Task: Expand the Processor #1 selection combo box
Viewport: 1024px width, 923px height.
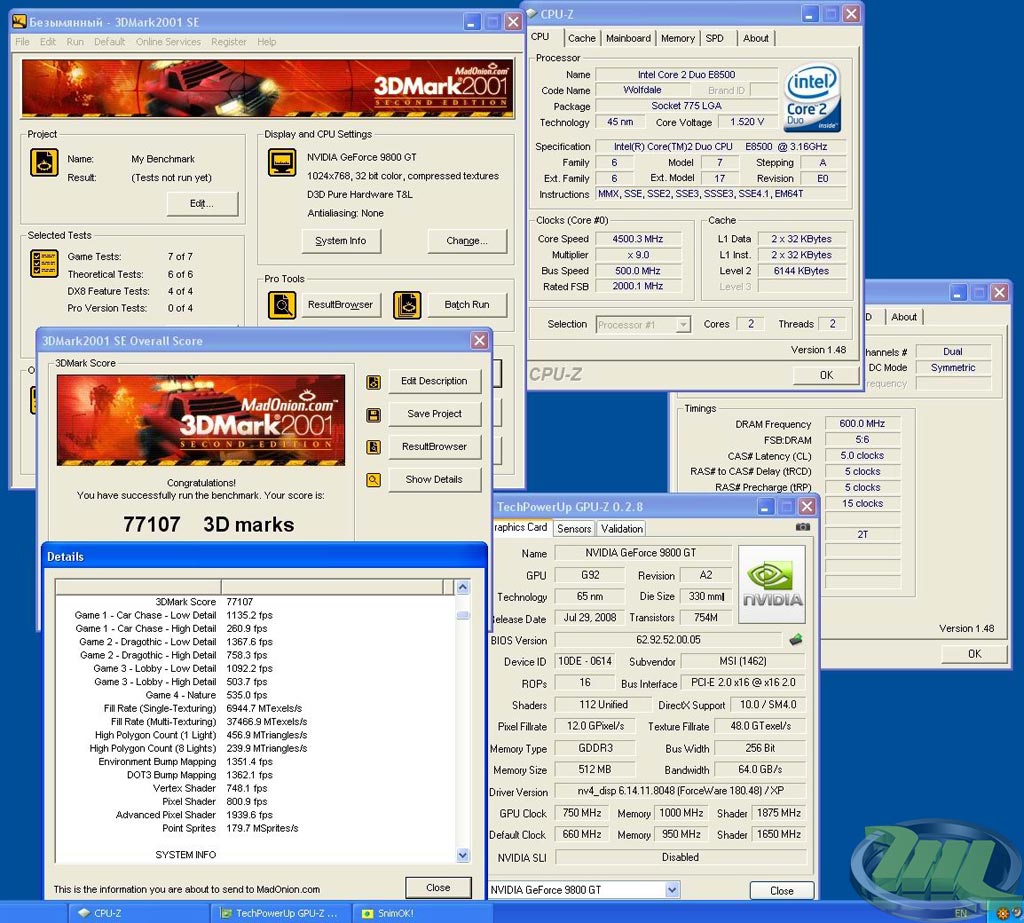Action: click(x=683, y=324)
